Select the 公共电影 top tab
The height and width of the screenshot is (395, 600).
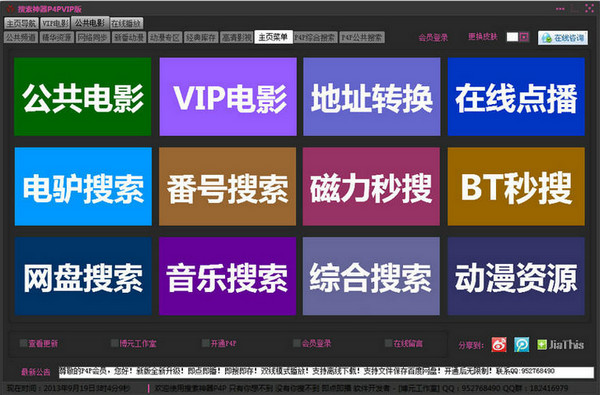point(90,23)
